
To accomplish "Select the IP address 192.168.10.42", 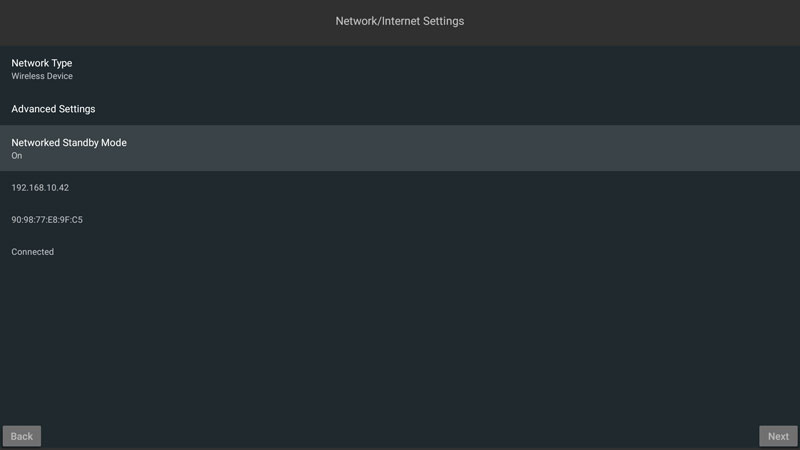I will (x=40, y=188).
